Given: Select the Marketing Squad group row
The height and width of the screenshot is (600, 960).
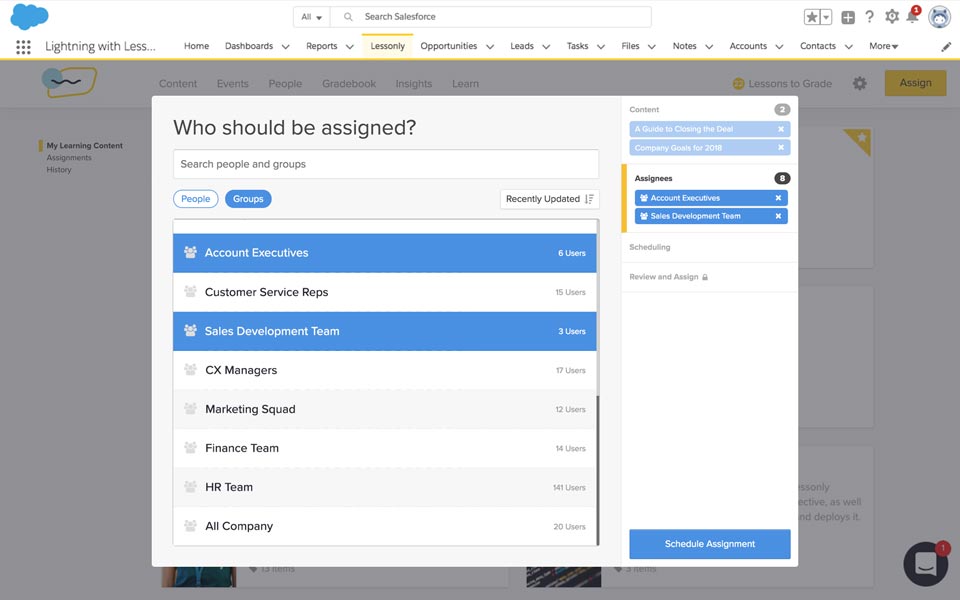Looking at the screenshot, I should coord(384,409).
